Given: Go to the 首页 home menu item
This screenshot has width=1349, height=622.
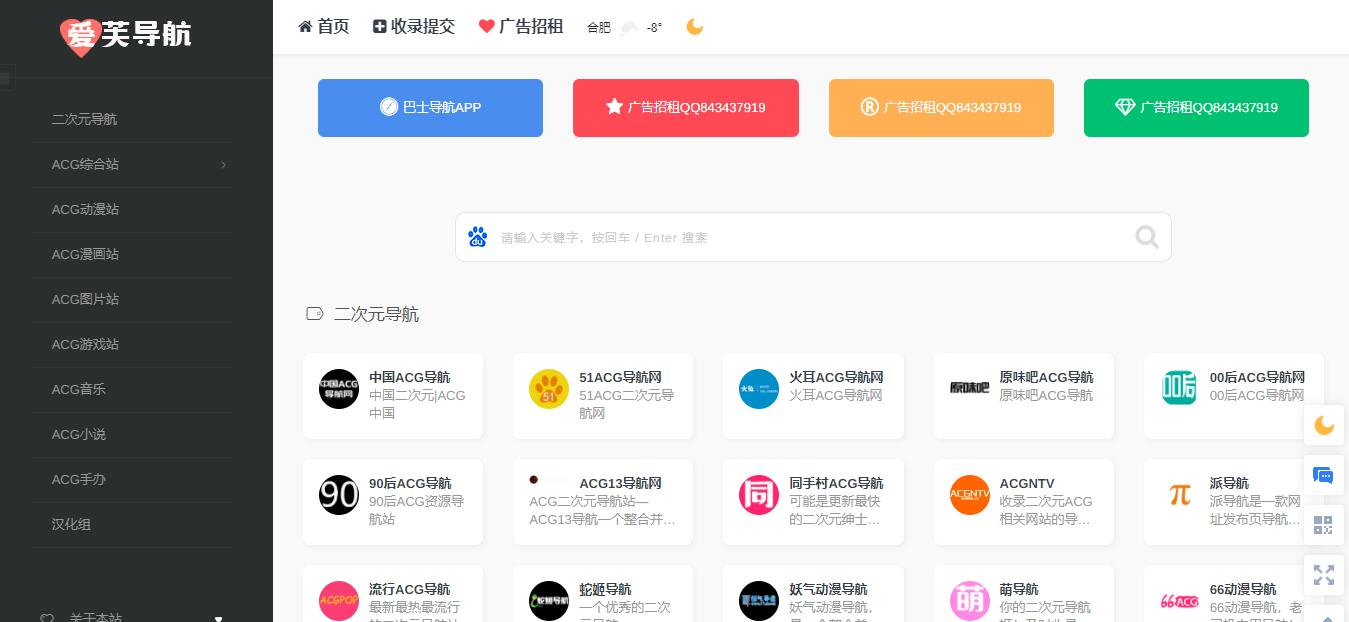Looking at the screenshot, I should [x=323, y=27].
